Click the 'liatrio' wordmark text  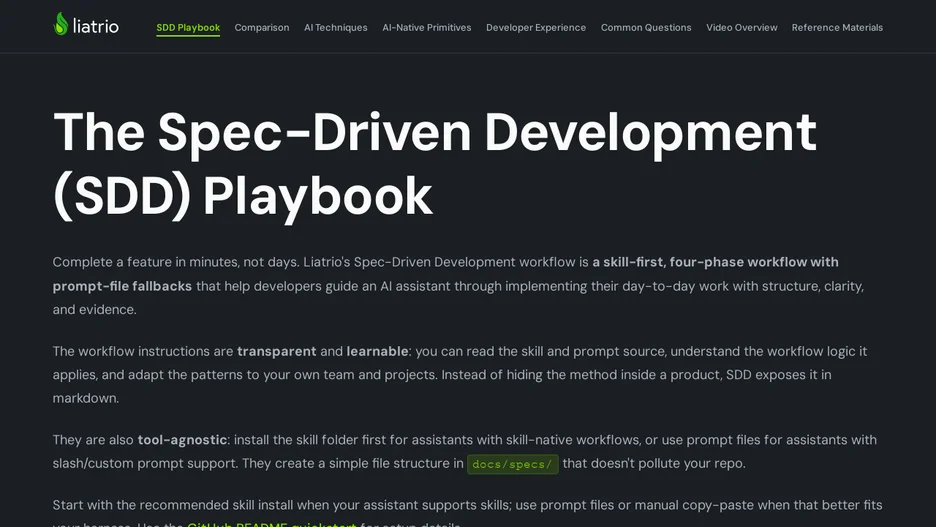96,26
